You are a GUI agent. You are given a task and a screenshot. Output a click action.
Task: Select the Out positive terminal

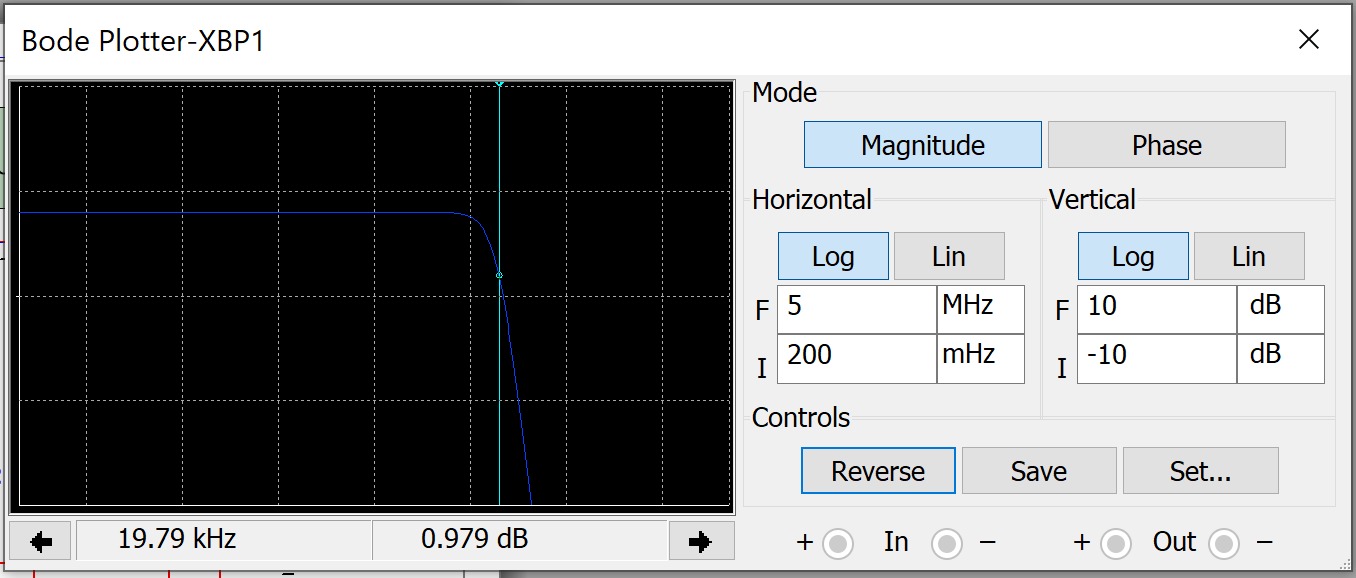pos(1114,543)
